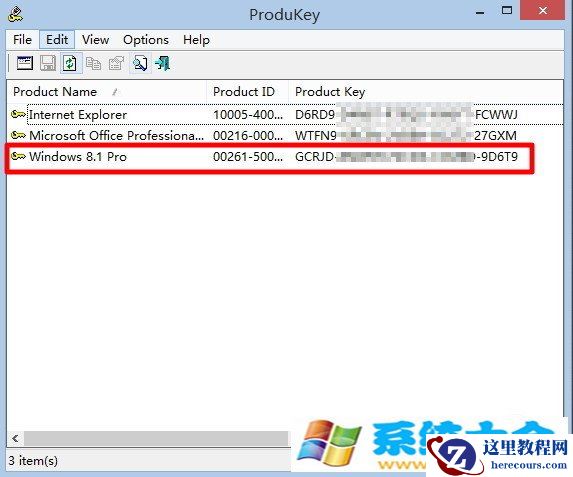Click the horizontal scrollbar left arrow
The height and width of the screenshot is (477, 573).
pos(15,438)
